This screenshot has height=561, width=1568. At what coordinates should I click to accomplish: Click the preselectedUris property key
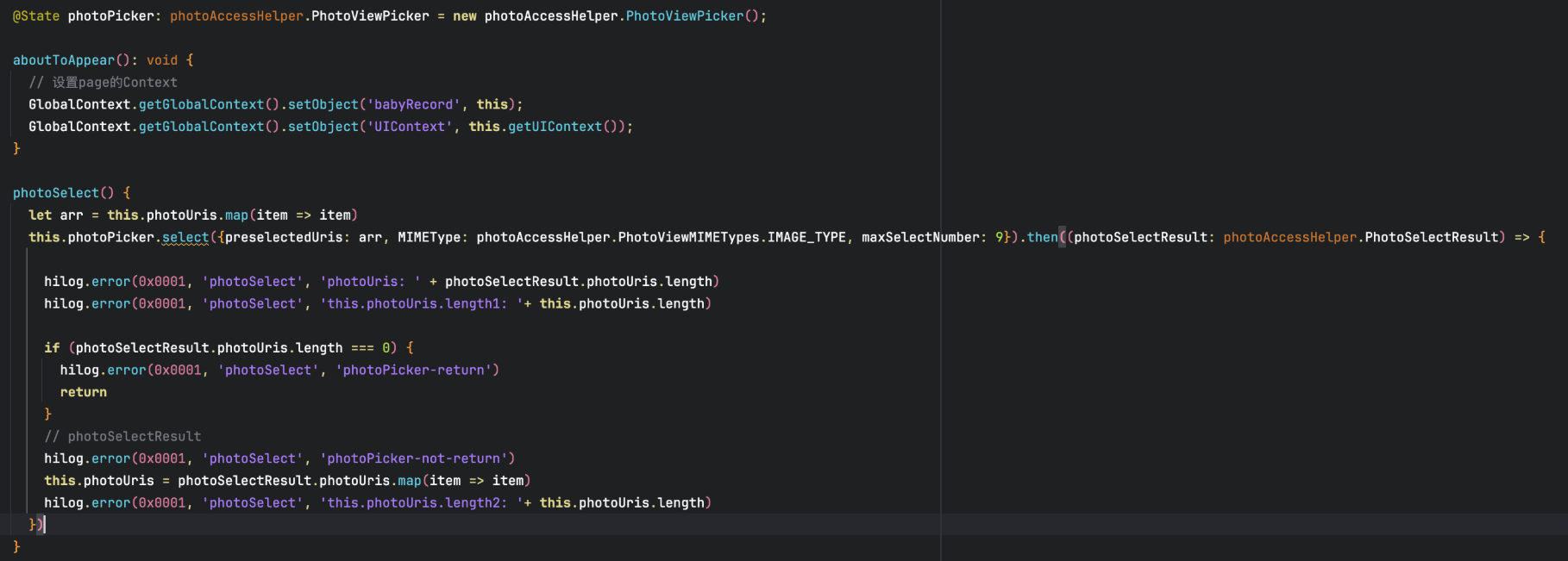tap(283, 238)
